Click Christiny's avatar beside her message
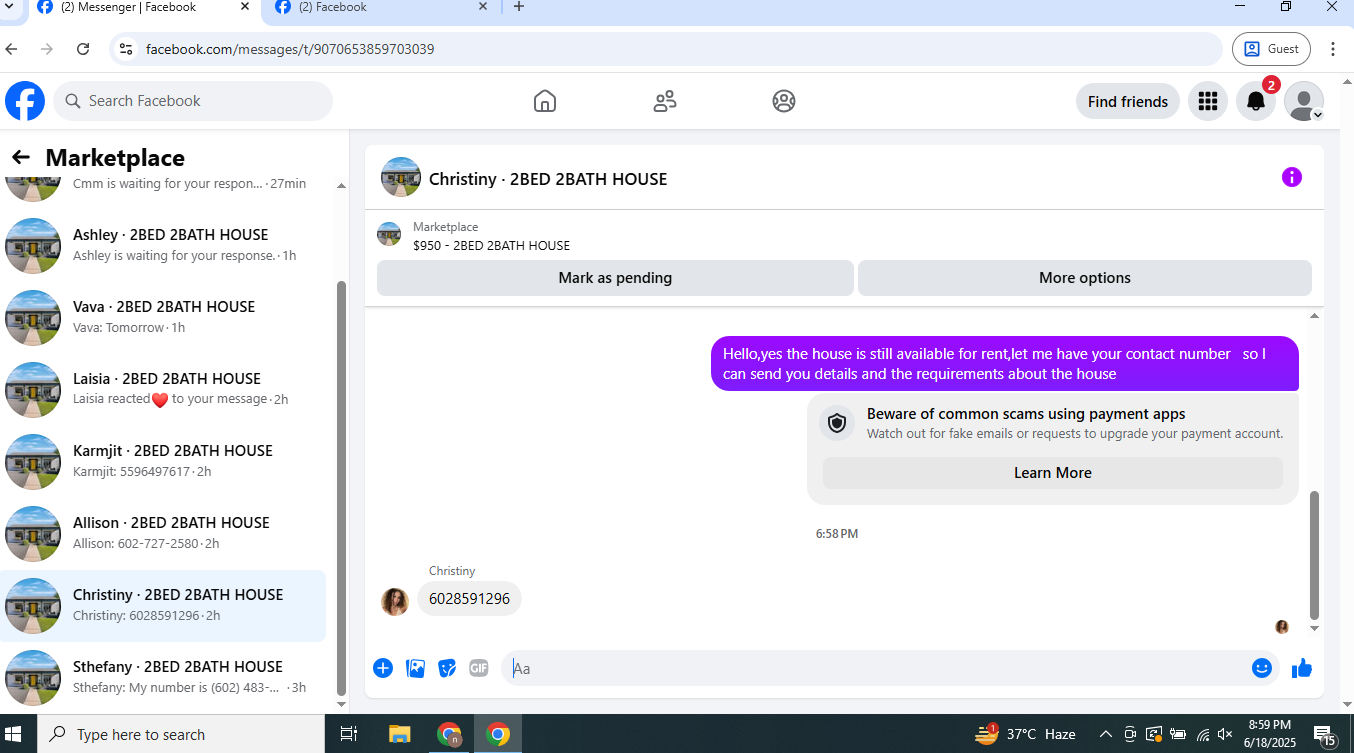 coord(395,602)
